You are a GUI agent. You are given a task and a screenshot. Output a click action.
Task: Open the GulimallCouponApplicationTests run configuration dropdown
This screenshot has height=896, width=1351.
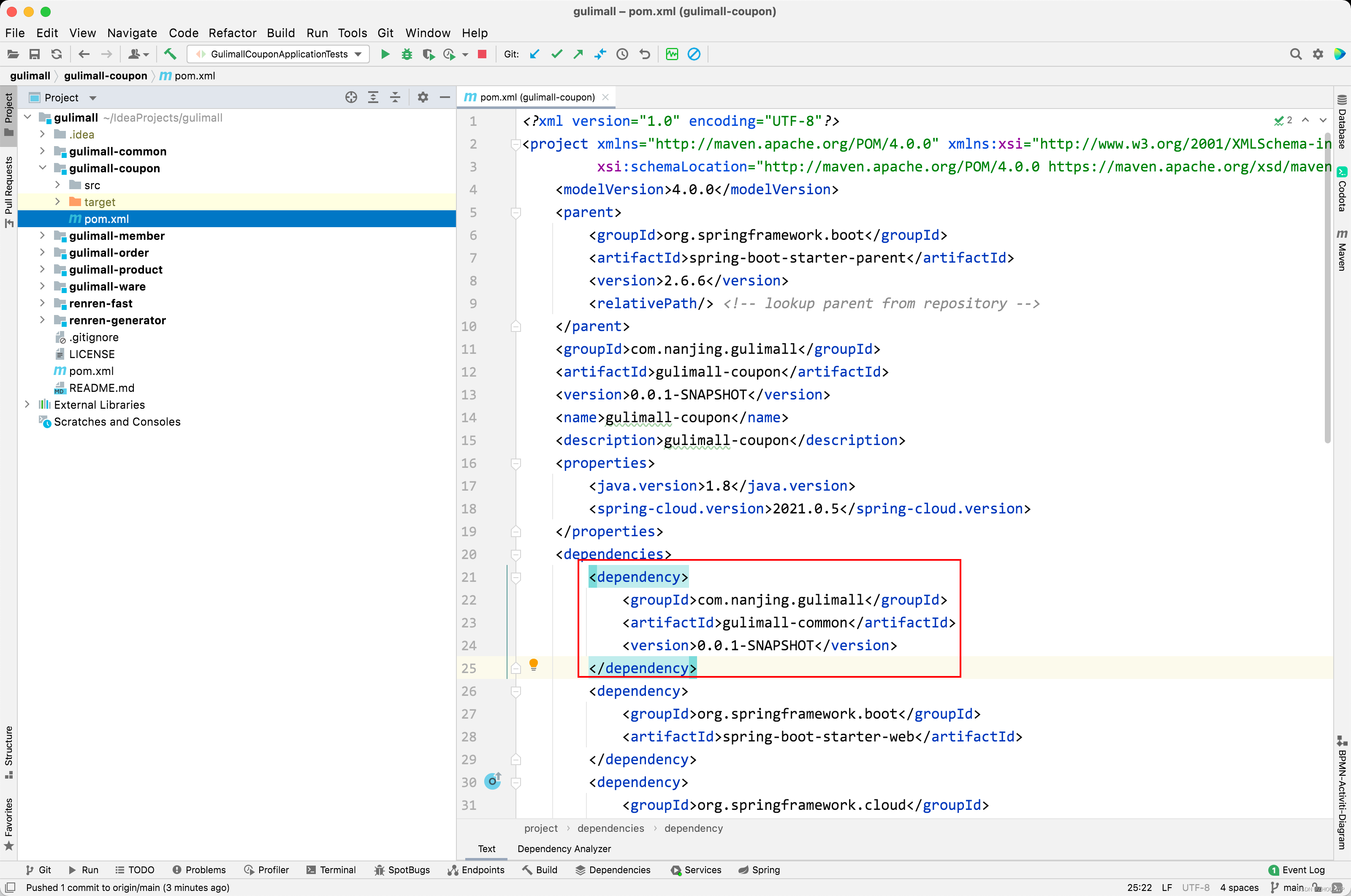(279, 54)
